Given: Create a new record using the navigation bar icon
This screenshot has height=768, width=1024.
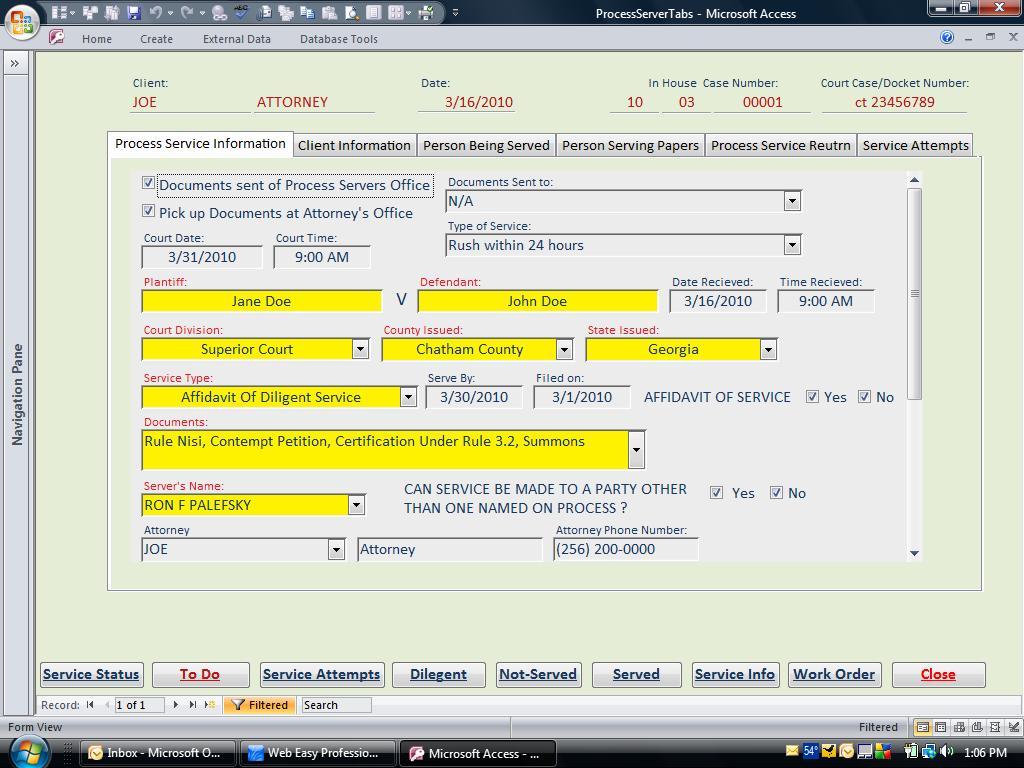Looking at the screenshot, I should [x=210, y=705].
